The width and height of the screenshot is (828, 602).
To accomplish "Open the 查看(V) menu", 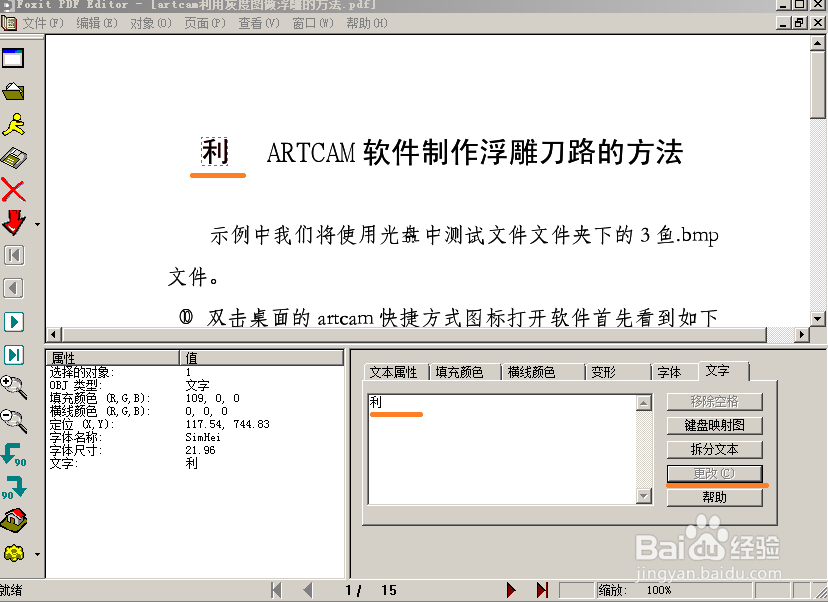I will pos(259,23).
